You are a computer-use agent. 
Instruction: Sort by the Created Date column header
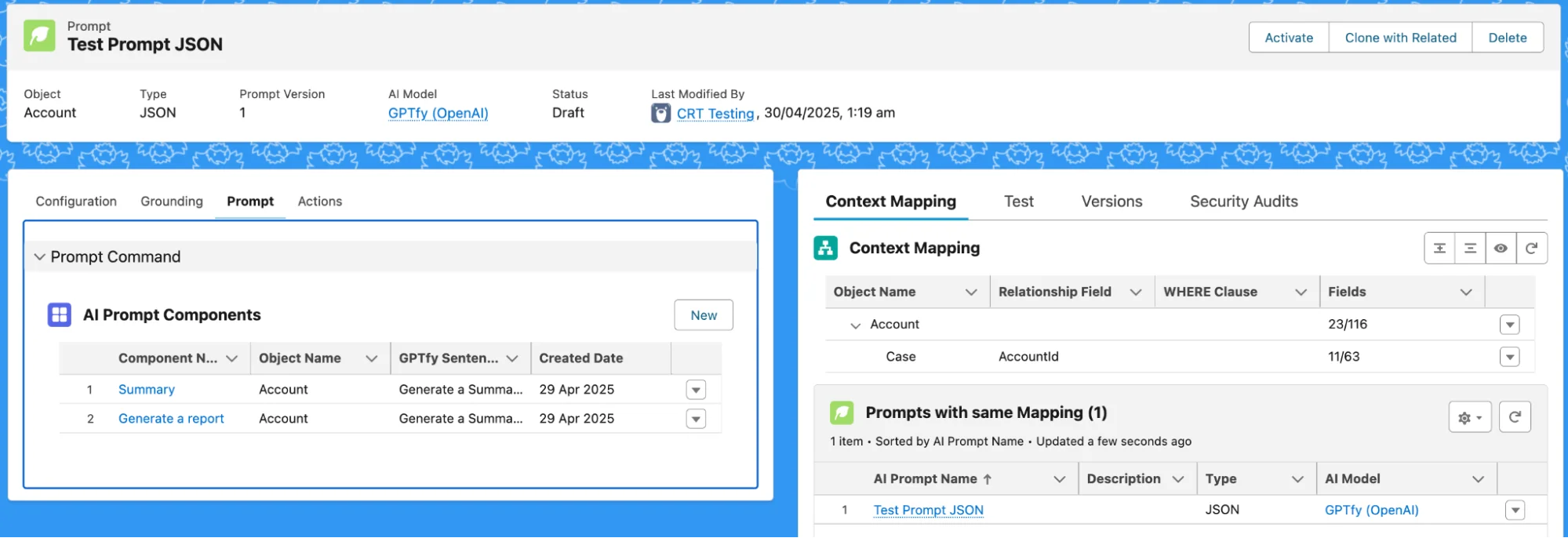tap(581, 358)
